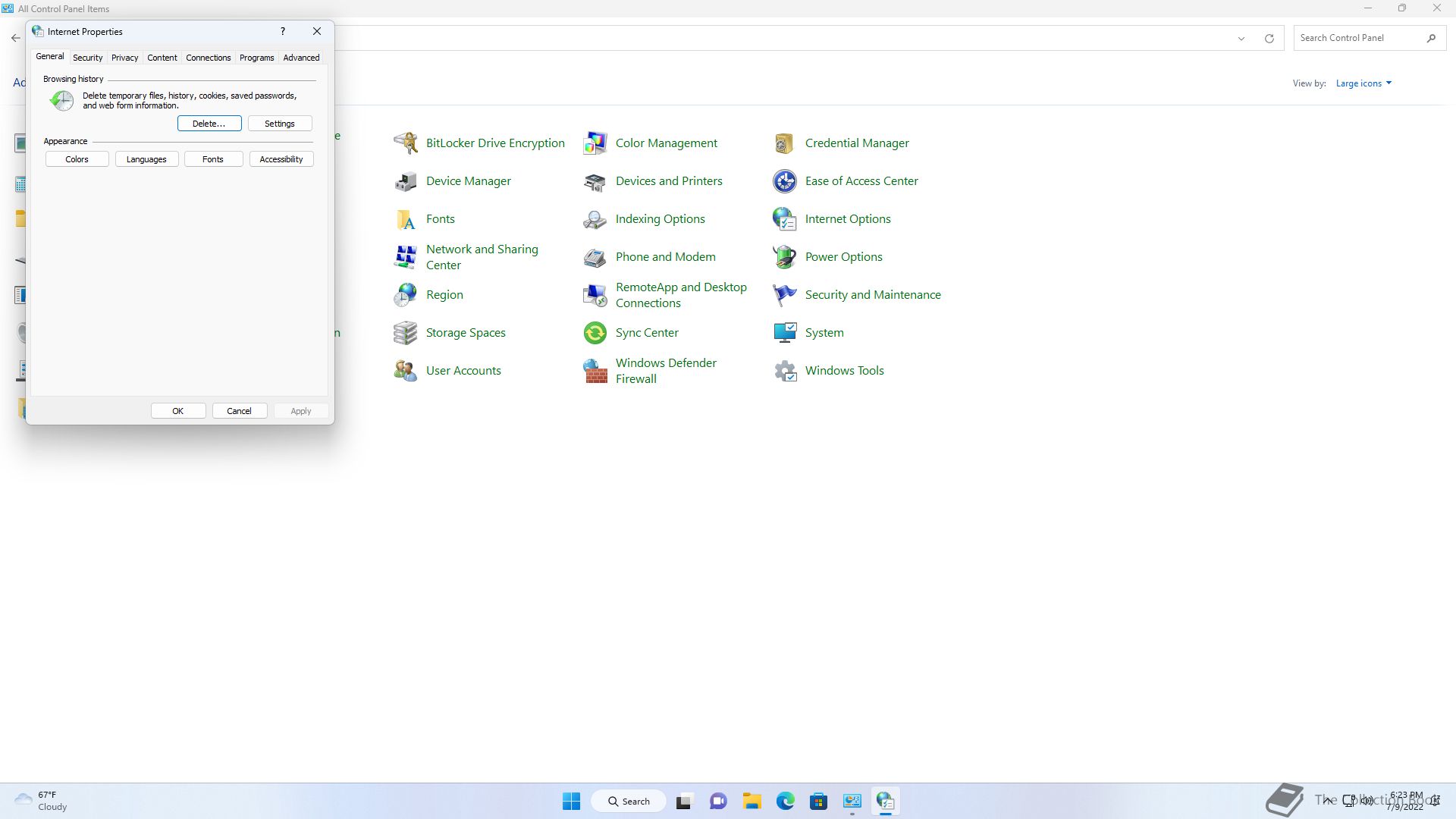This screenshot has width=1456, height=819.
Task: Open System monitor icon
Action: tap(785, 332)
